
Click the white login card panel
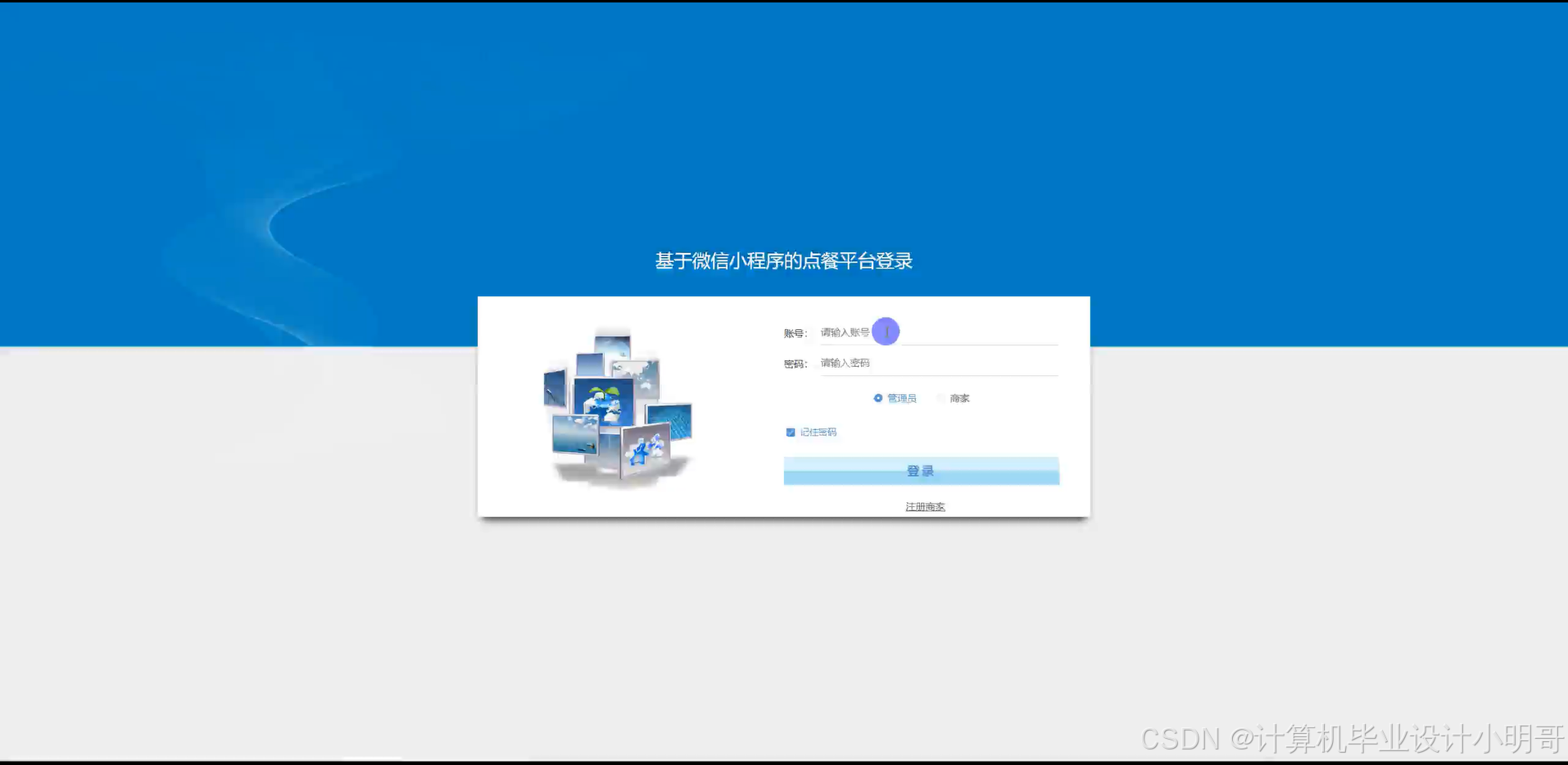[x=783, y=406]
